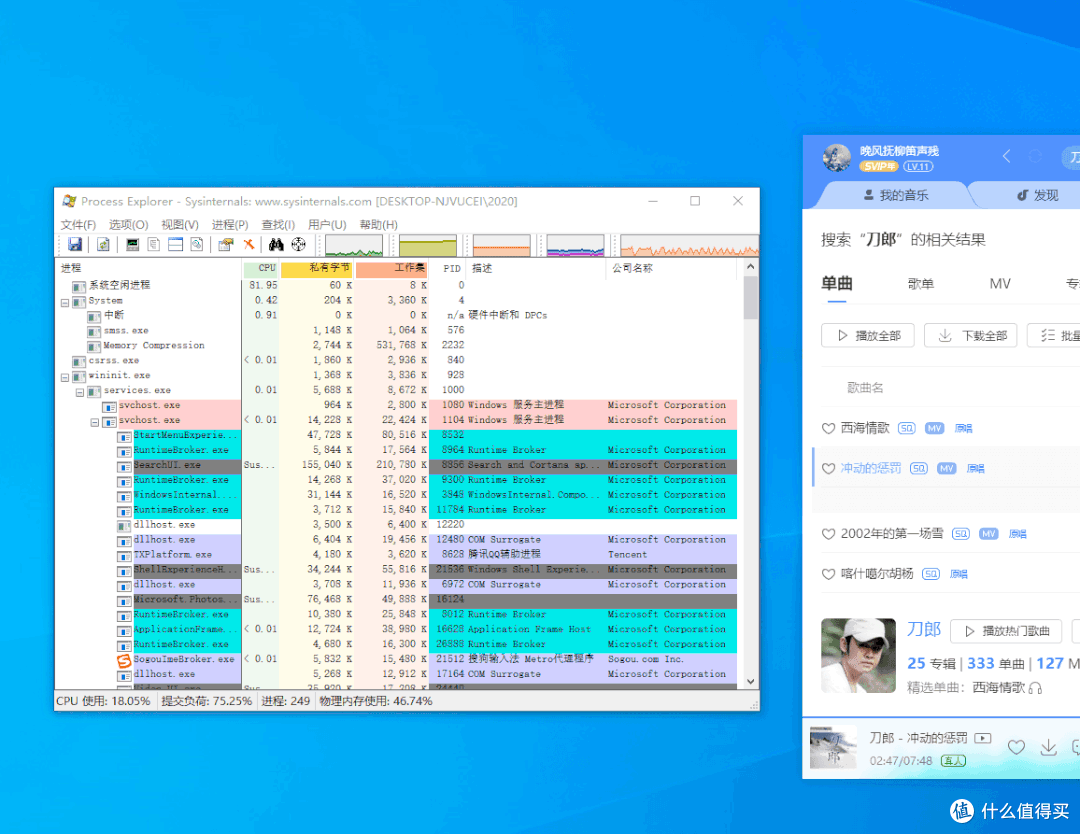Click the MV badge next to 冲动的惩罚
The width and height of the screenshot is (1080, 834).
tap(946, 468)
